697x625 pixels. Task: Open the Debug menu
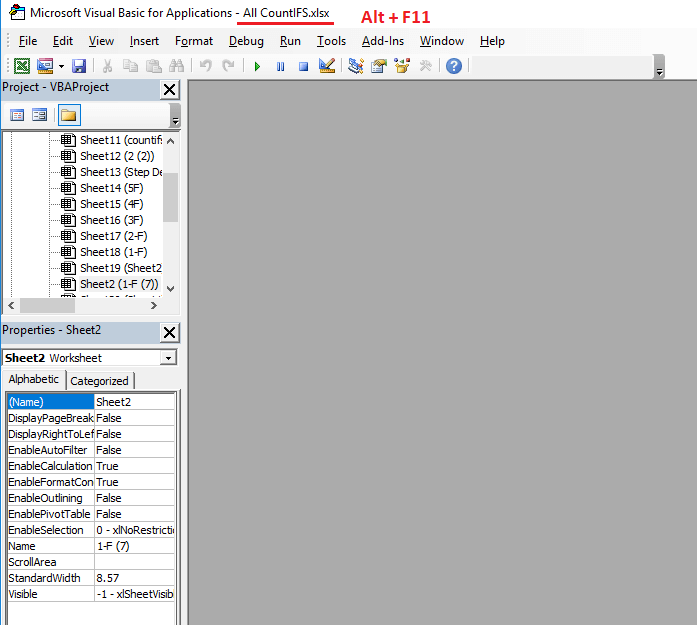[x=246, y=41]
